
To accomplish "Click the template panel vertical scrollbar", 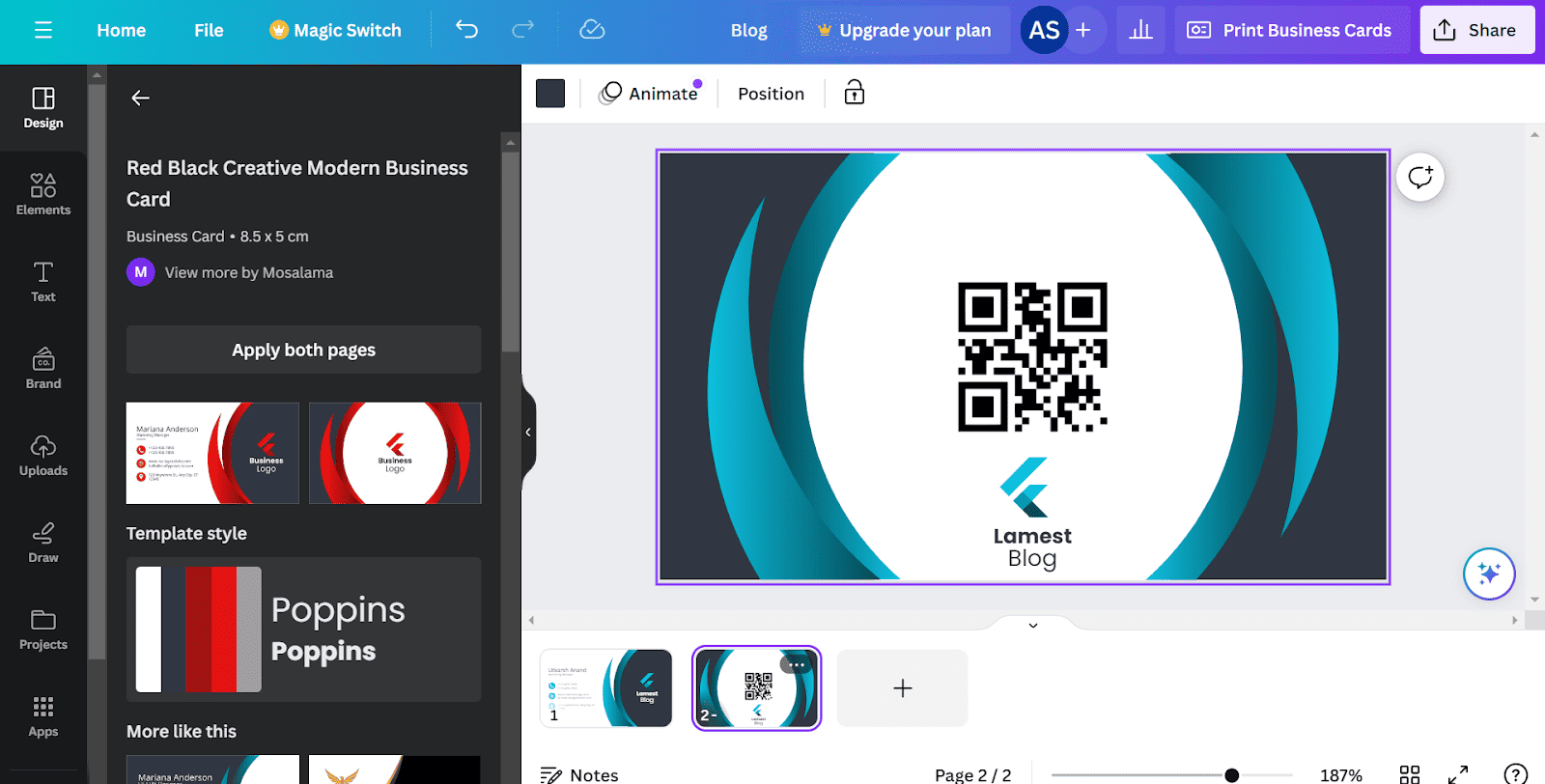I will (x=511, y=251).
